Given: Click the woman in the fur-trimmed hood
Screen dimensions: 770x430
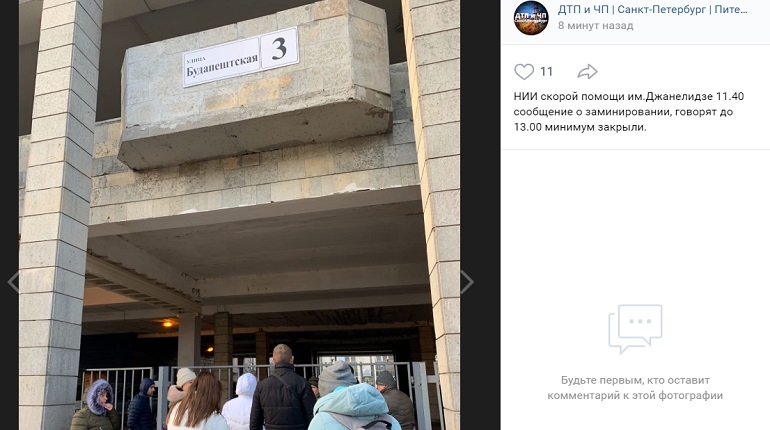Looking at the screenshot, I should click(x=95, y=405).
